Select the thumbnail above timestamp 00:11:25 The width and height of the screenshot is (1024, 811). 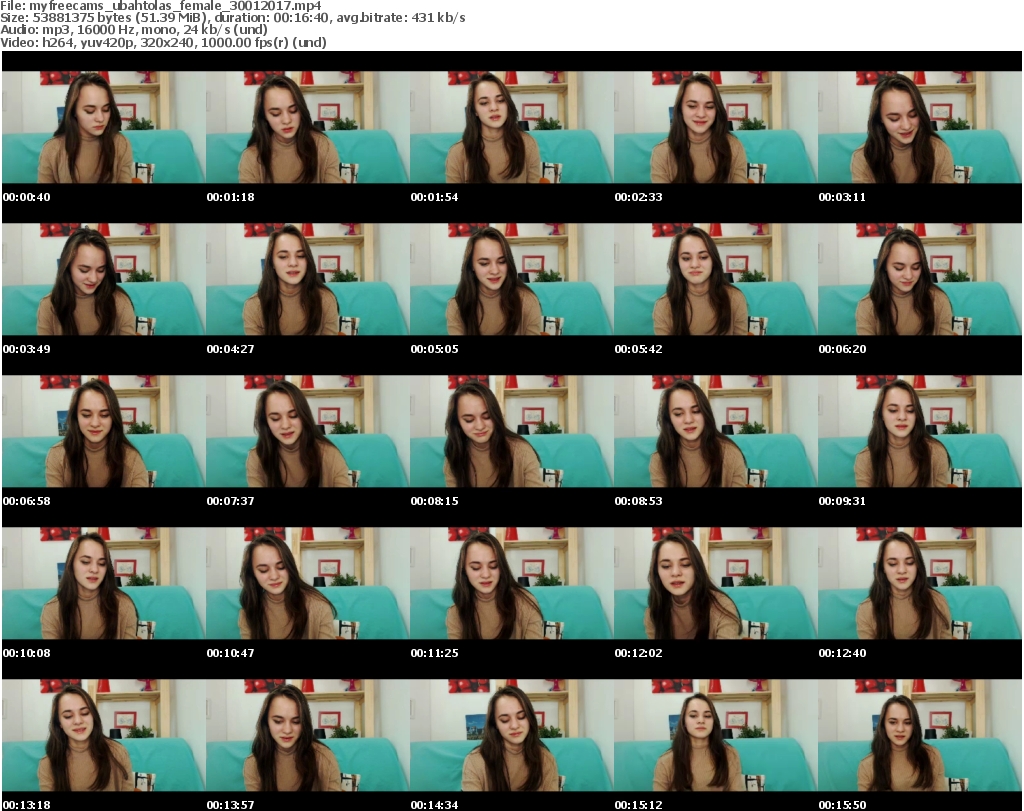[511, 584]
